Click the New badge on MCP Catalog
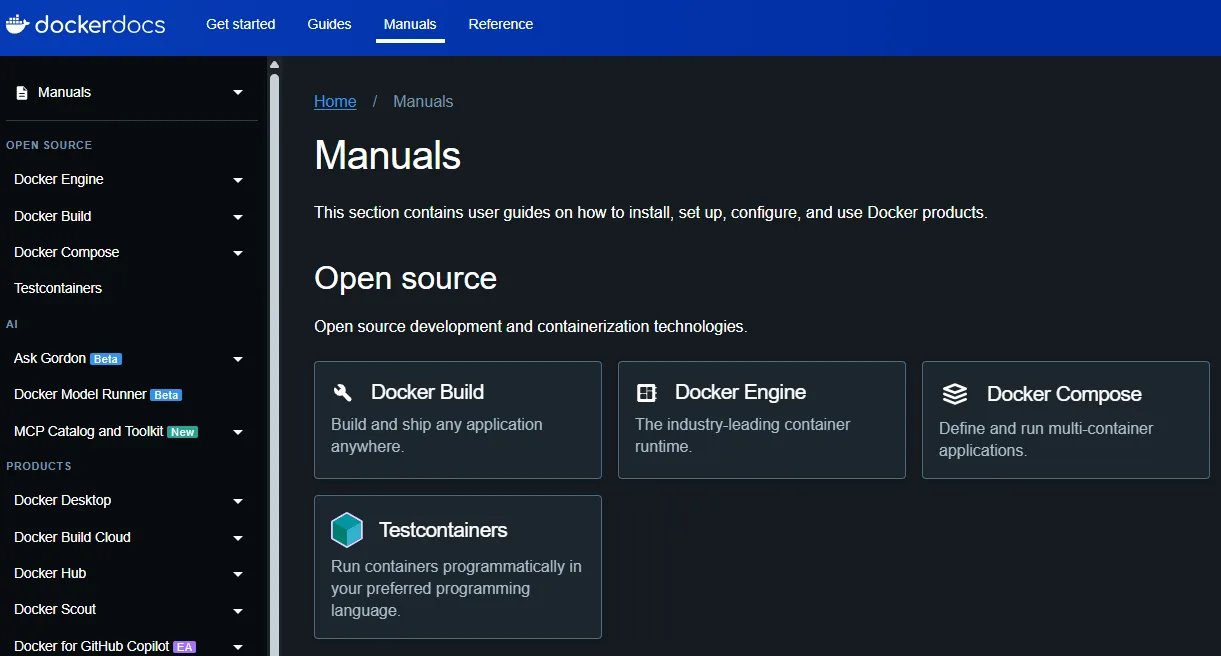Image resolution: width=1221 pixels, height=656 pixels. (x=182, y=432)
